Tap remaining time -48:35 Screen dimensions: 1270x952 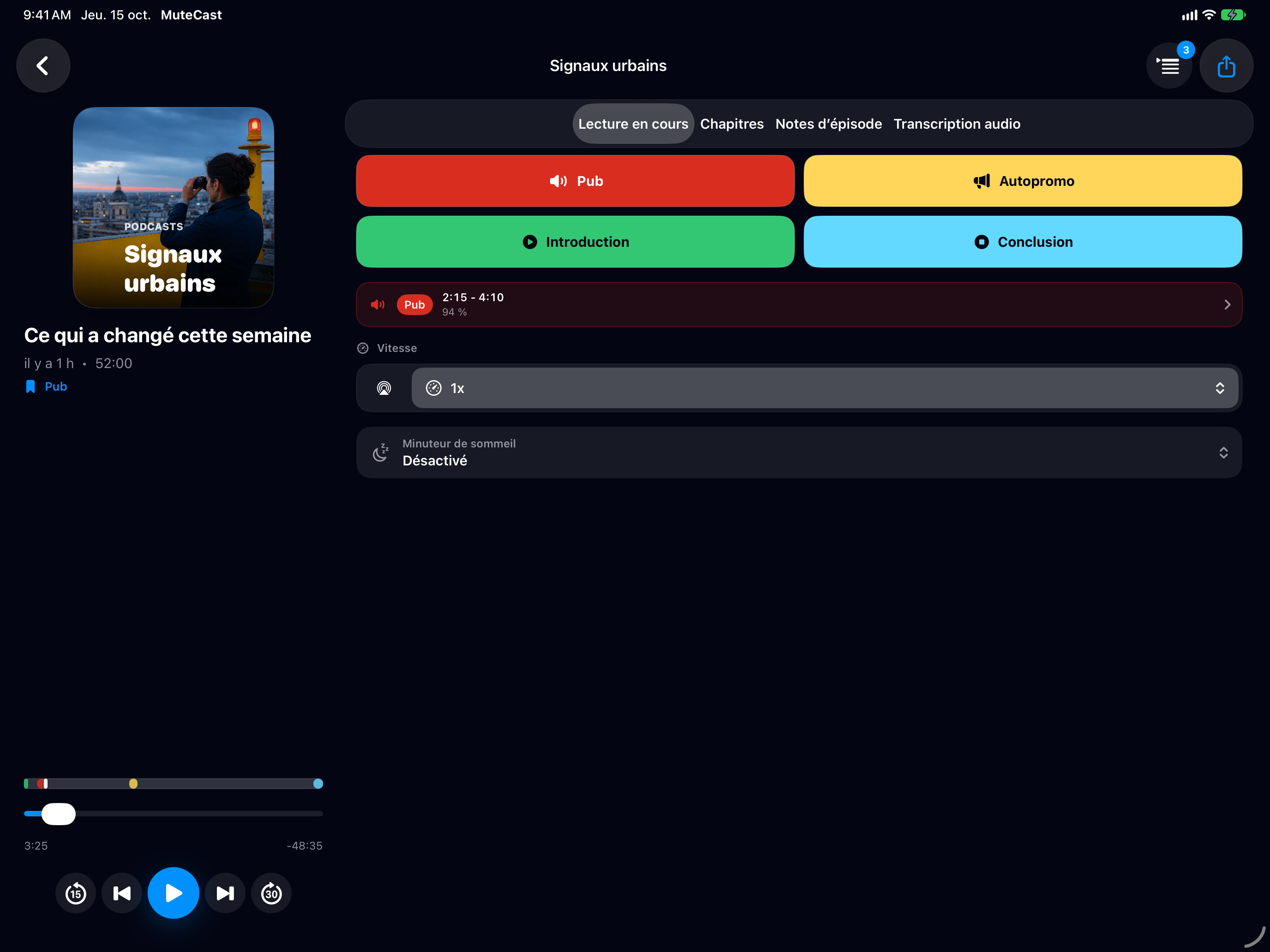pos(304,846)
